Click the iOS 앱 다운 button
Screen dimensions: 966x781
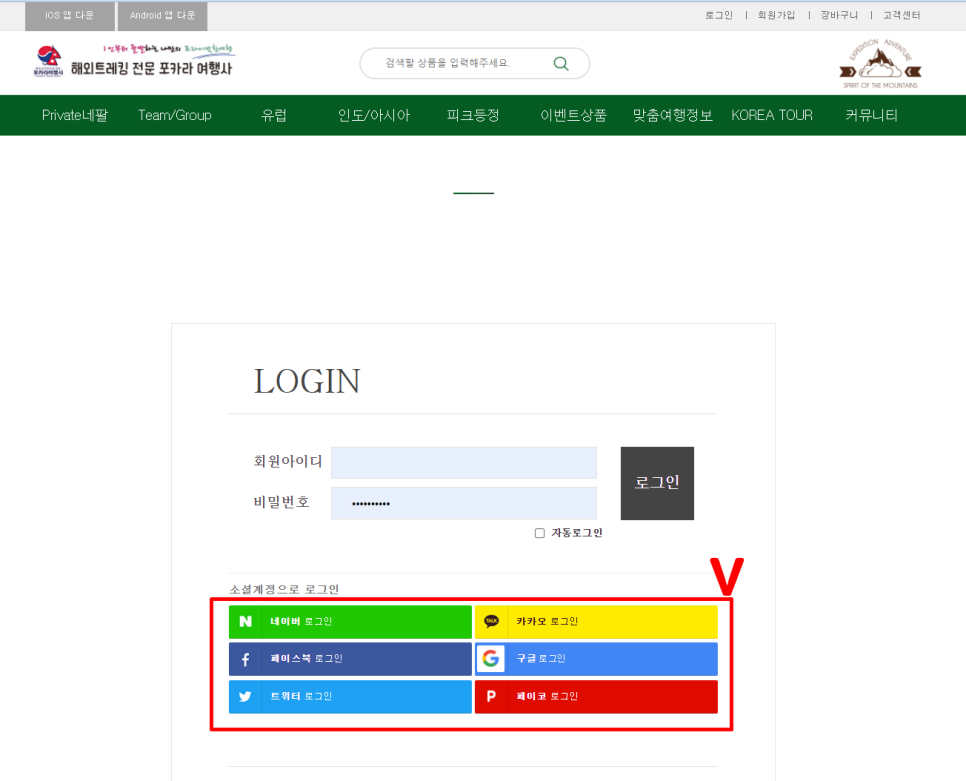70,16
